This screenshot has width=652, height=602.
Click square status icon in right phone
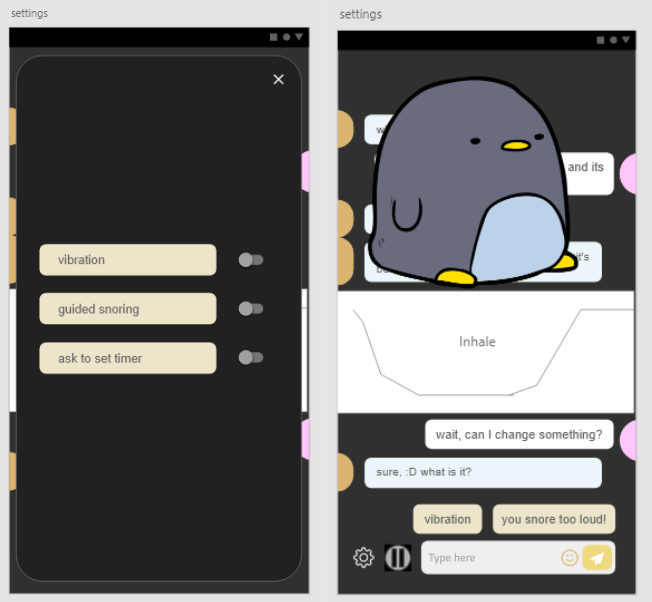point(600,40)
